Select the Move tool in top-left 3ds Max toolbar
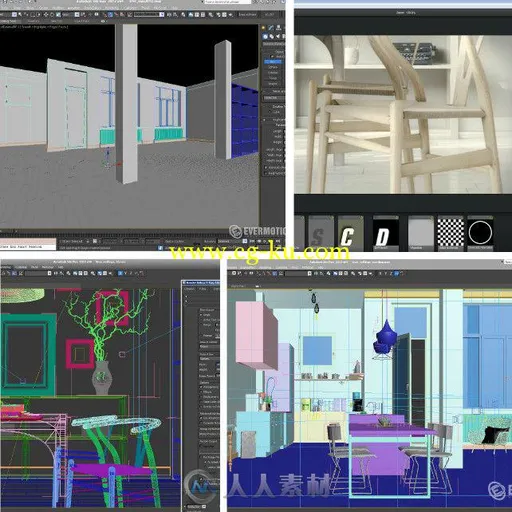Image resolution: width=512 pixels, height=512 pixels. [46, 15]
